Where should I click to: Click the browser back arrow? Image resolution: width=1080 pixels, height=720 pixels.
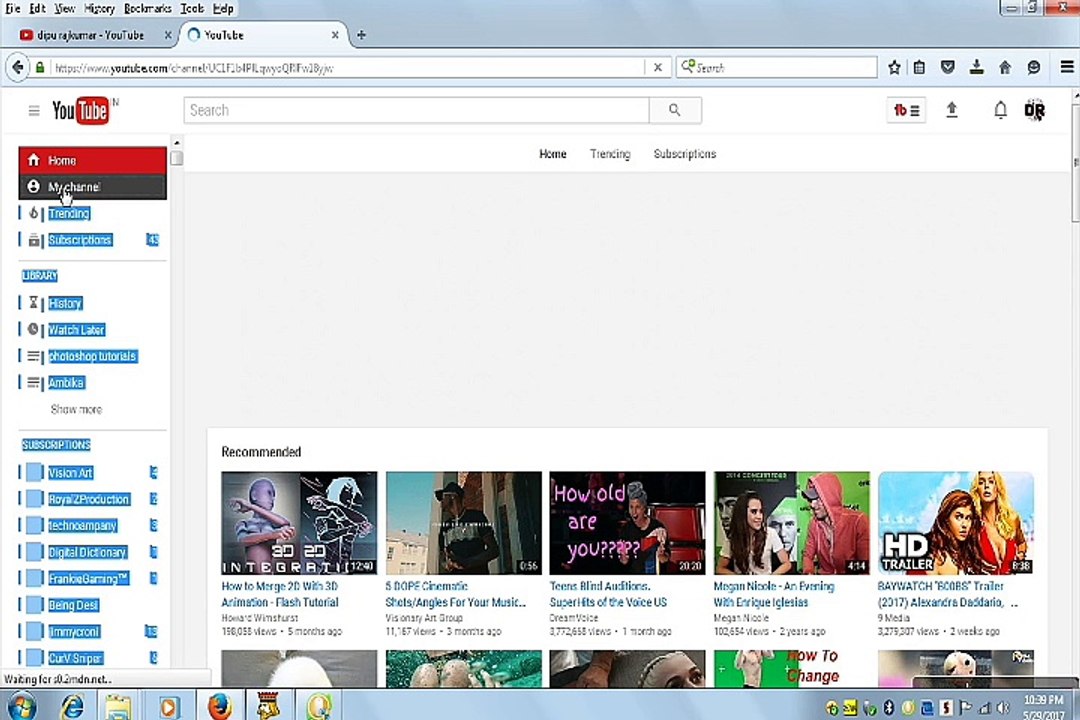pos(19,68)
